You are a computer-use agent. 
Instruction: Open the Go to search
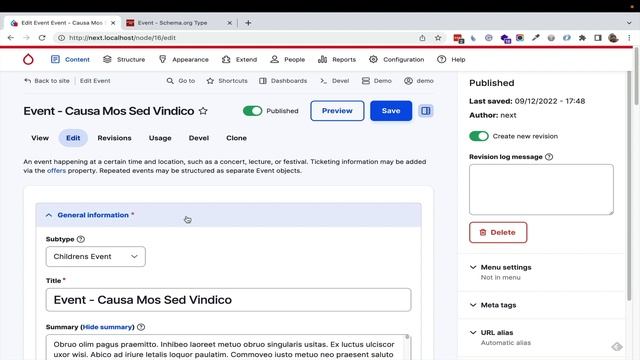pos(181,81)
